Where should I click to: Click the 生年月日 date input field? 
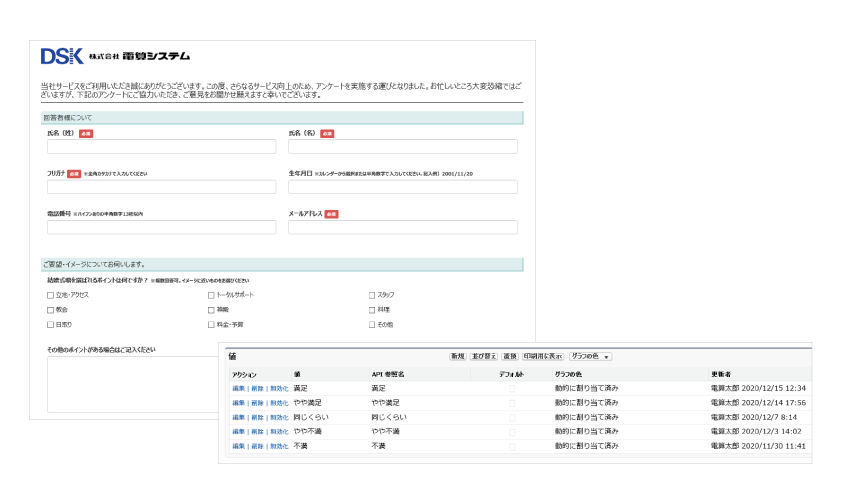pyautogui.click(x=402, y=187)
